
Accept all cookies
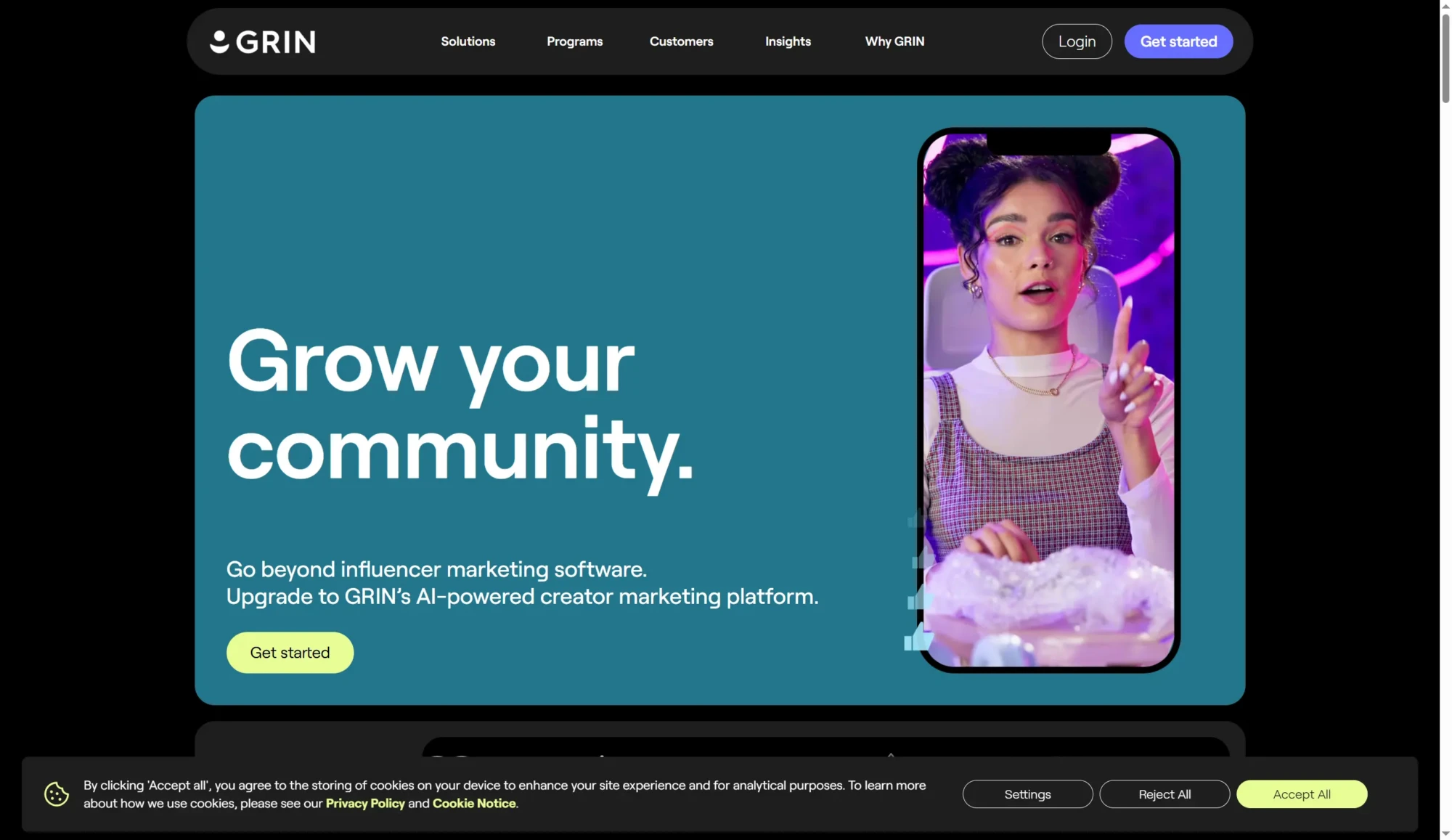coord(1302,794)
